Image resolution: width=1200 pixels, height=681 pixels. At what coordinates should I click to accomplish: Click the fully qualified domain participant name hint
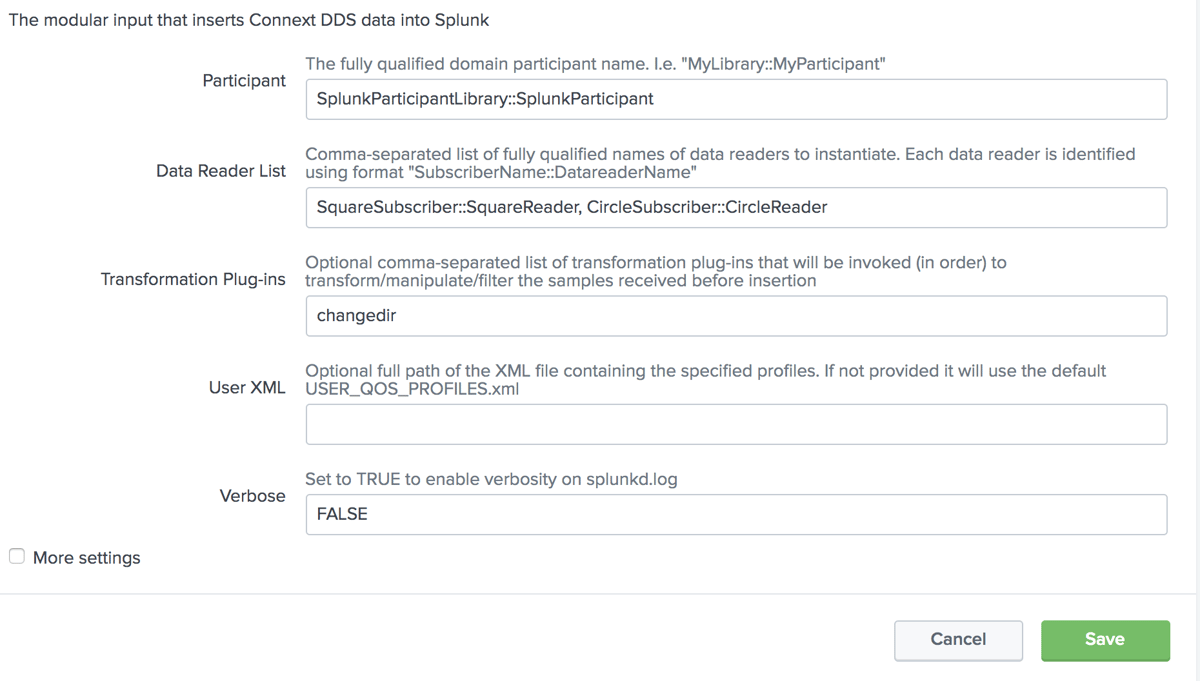click(x=596, y=64)
